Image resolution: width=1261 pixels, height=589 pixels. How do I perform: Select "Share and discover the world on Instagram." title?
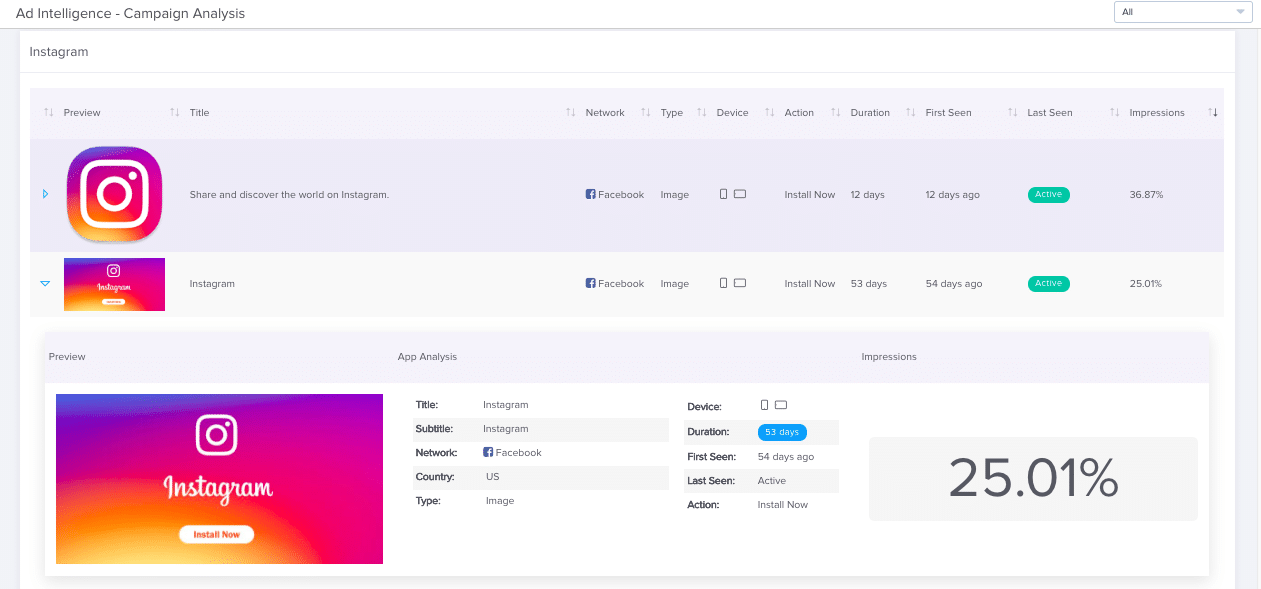click(x=289, y=195)
